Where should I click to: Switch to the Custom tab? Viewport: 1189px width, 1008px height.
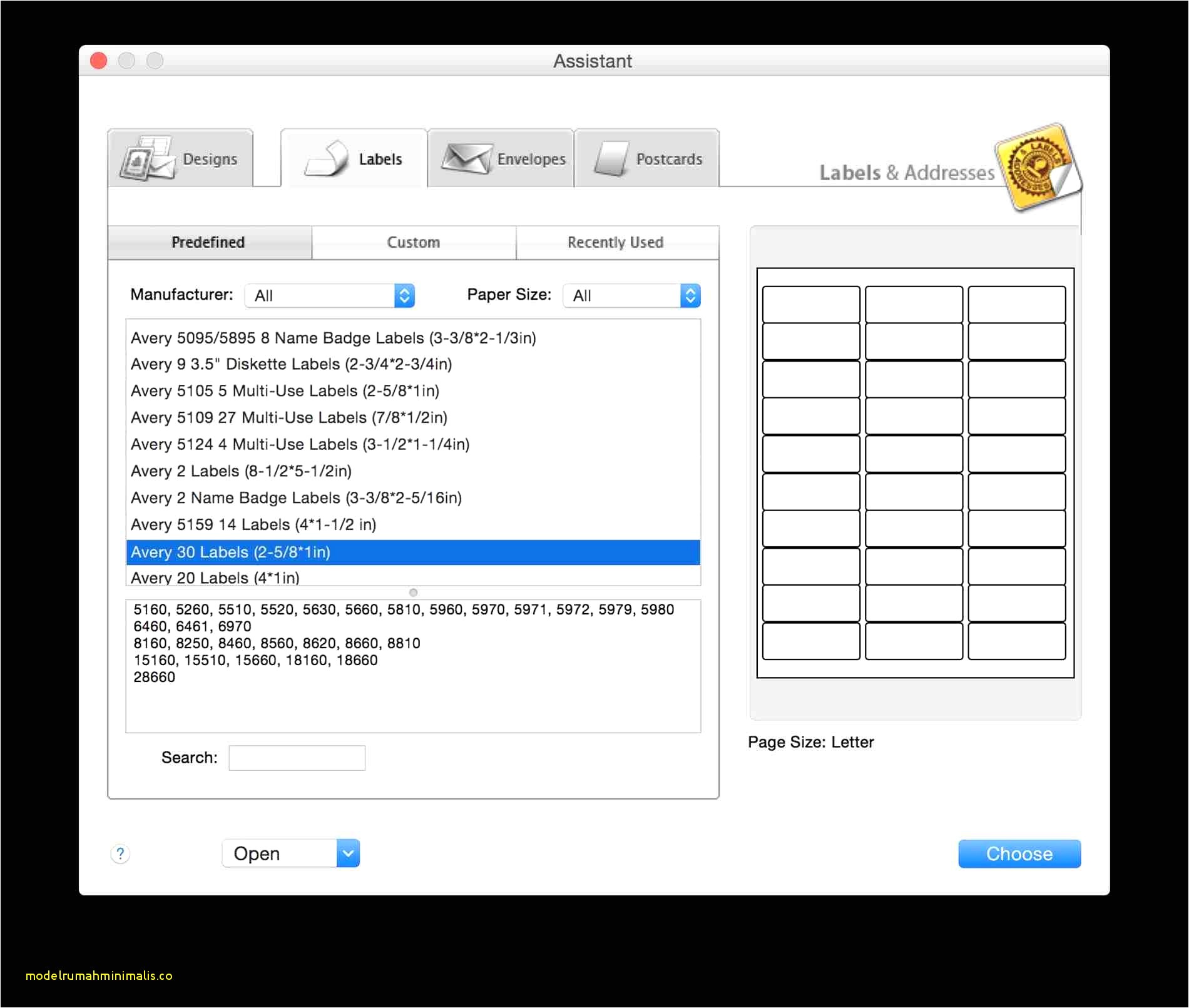pyautogui.click(x=414, y=242)
